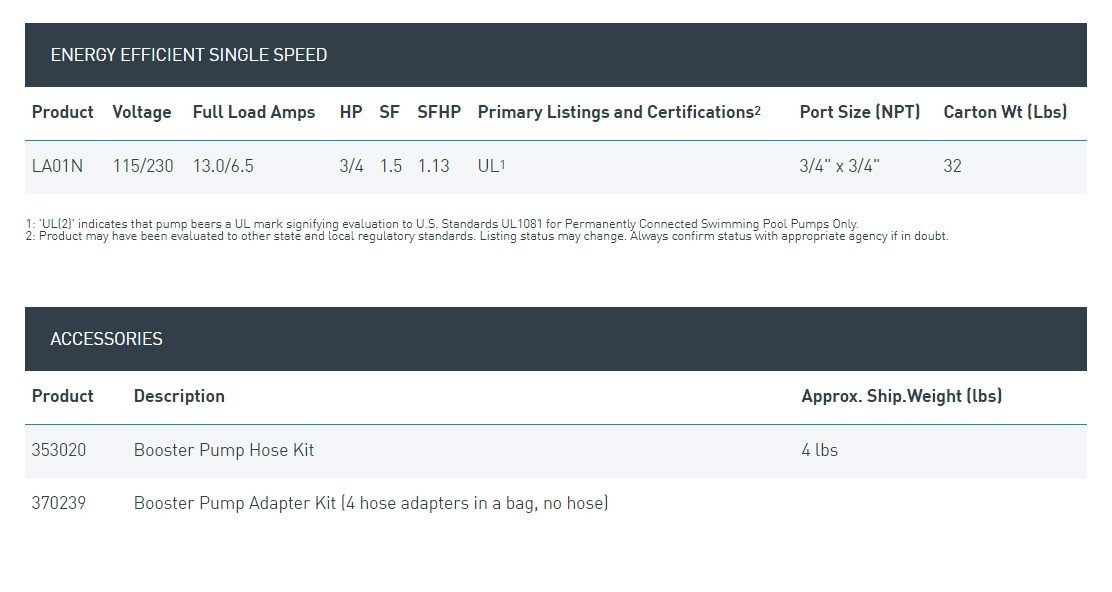
Task: Click the Full Load Amps column header
Action: click(254, 112)
